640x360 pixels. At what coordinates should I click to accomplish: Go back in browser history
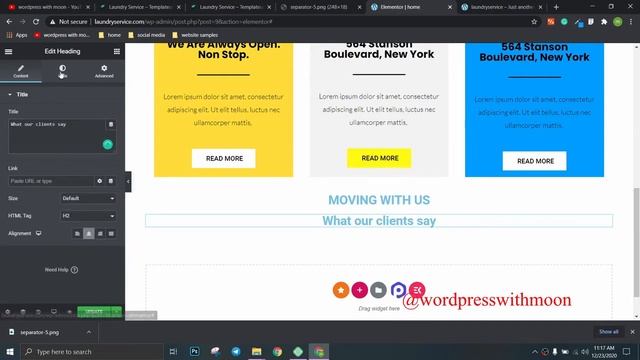9,22
